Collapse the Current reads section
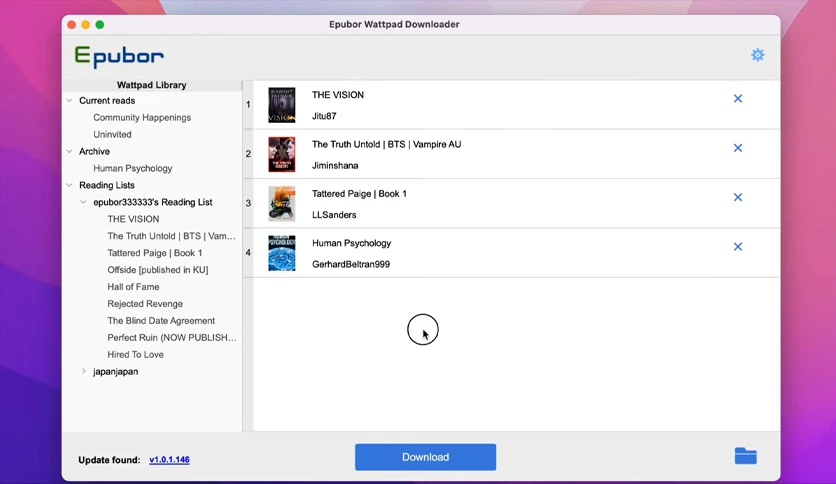Screen dimensions: 836x484 pos(69,100)
